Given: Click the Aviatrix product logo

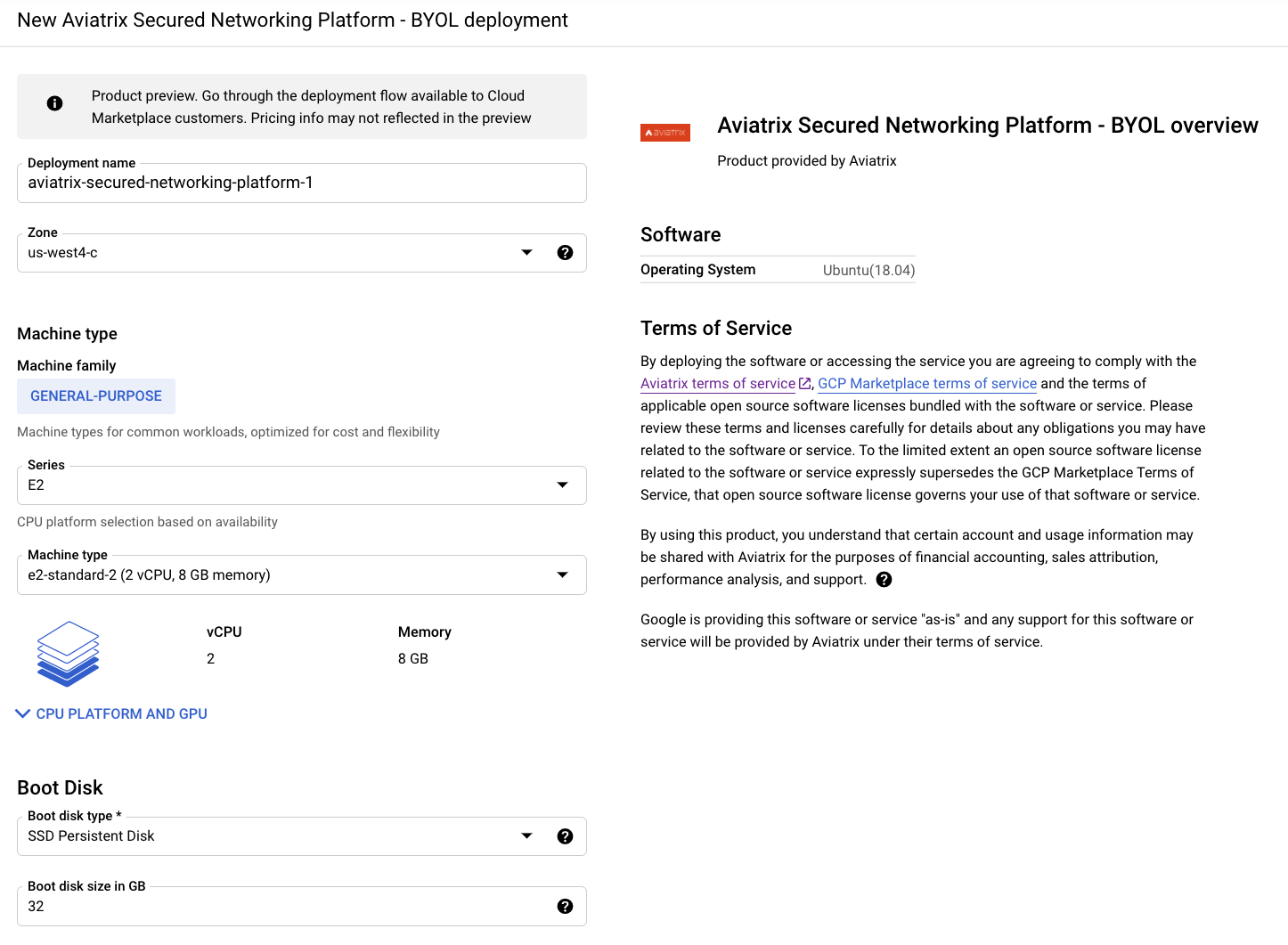Looking at the screenshot, I should pyautogui.click(x=665, y=132).
